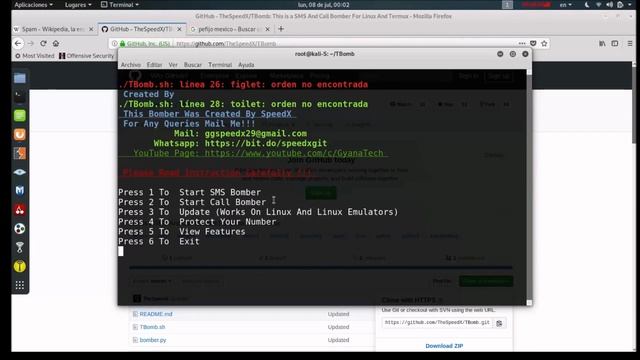Image resolution: width=640 pixels, height=360 pixels.
Task: Close the Spam Wikipedia tab
Action: pos(91,29)
